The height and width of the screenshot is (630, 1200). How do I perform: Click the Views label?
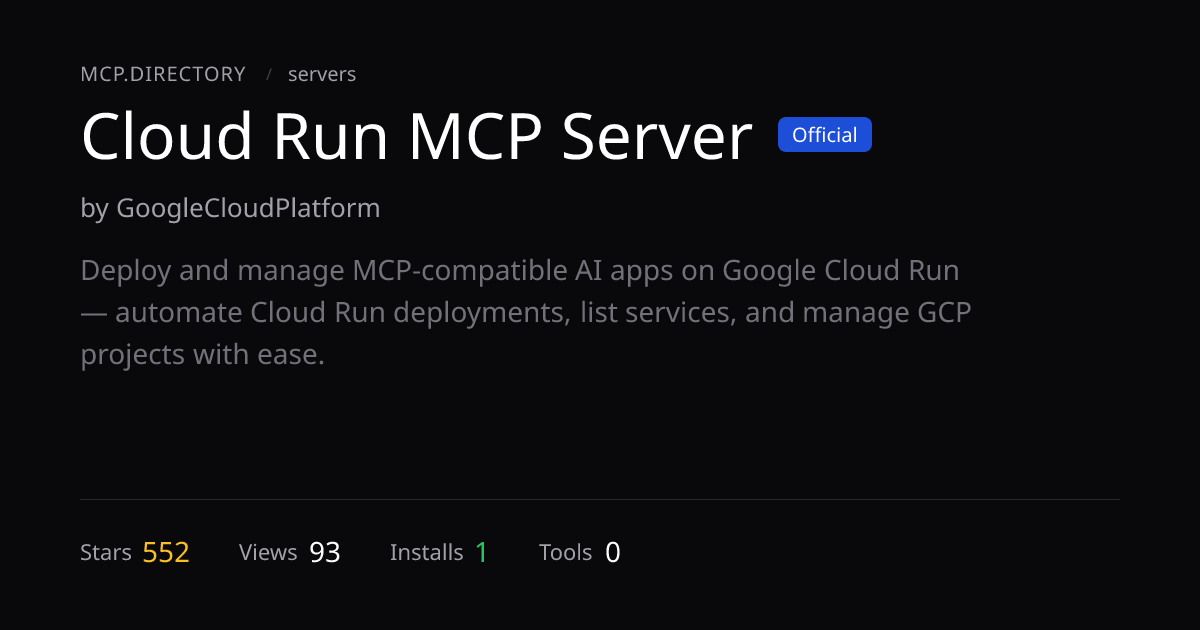[x=268, y=552]
